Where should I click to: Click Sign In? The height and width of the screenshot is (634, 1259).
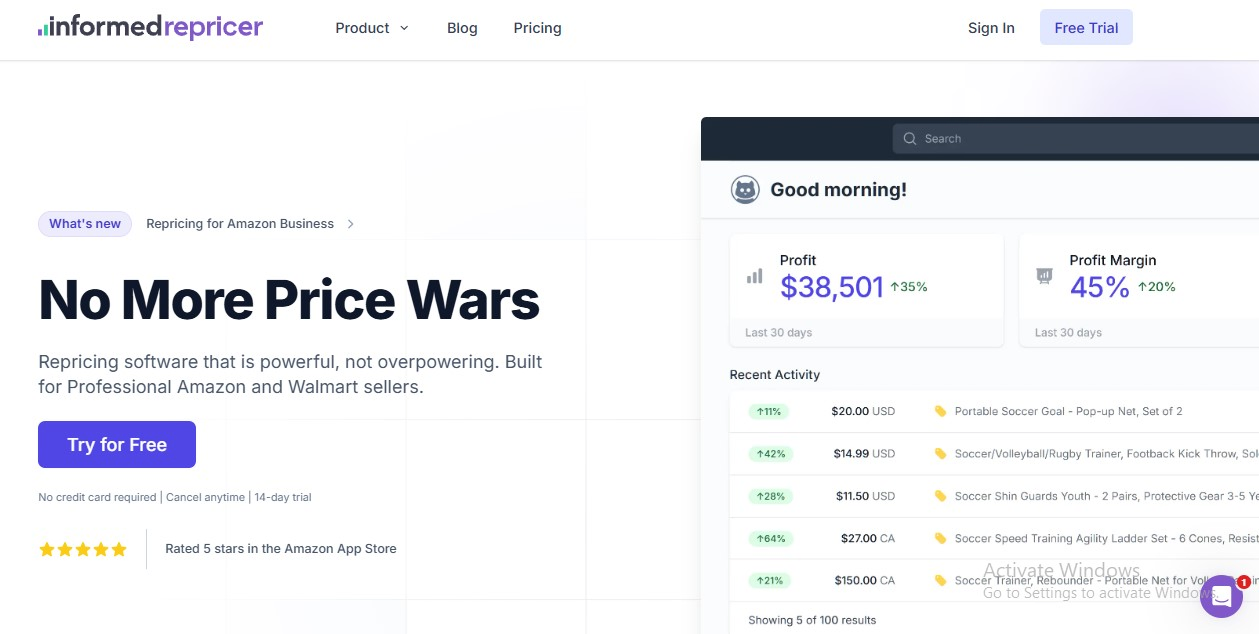click(991, 28)
